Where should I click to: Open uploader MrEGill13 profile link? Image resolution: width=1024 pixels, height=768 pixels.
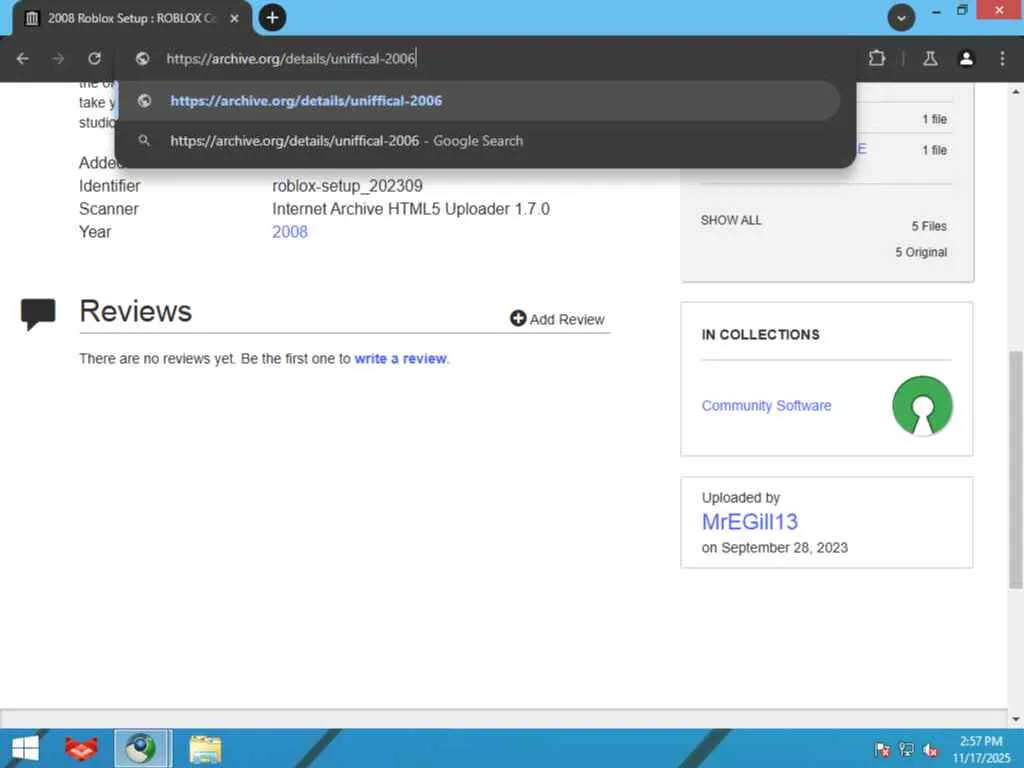[750, 522]
